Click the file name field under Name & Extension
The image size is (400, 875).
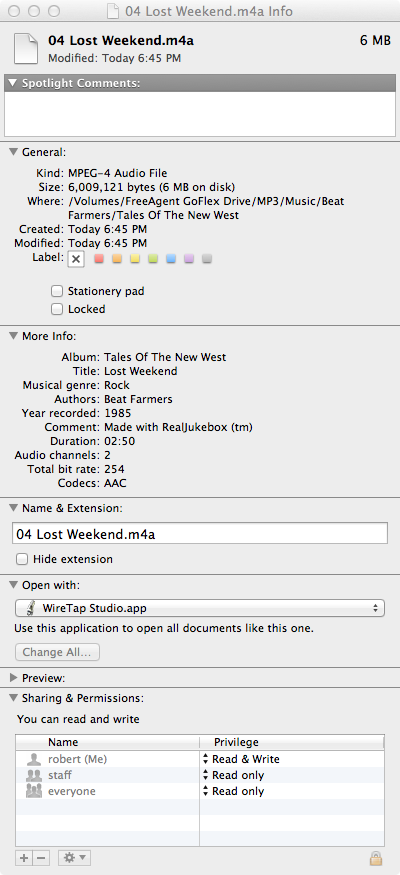pos(200,533)
